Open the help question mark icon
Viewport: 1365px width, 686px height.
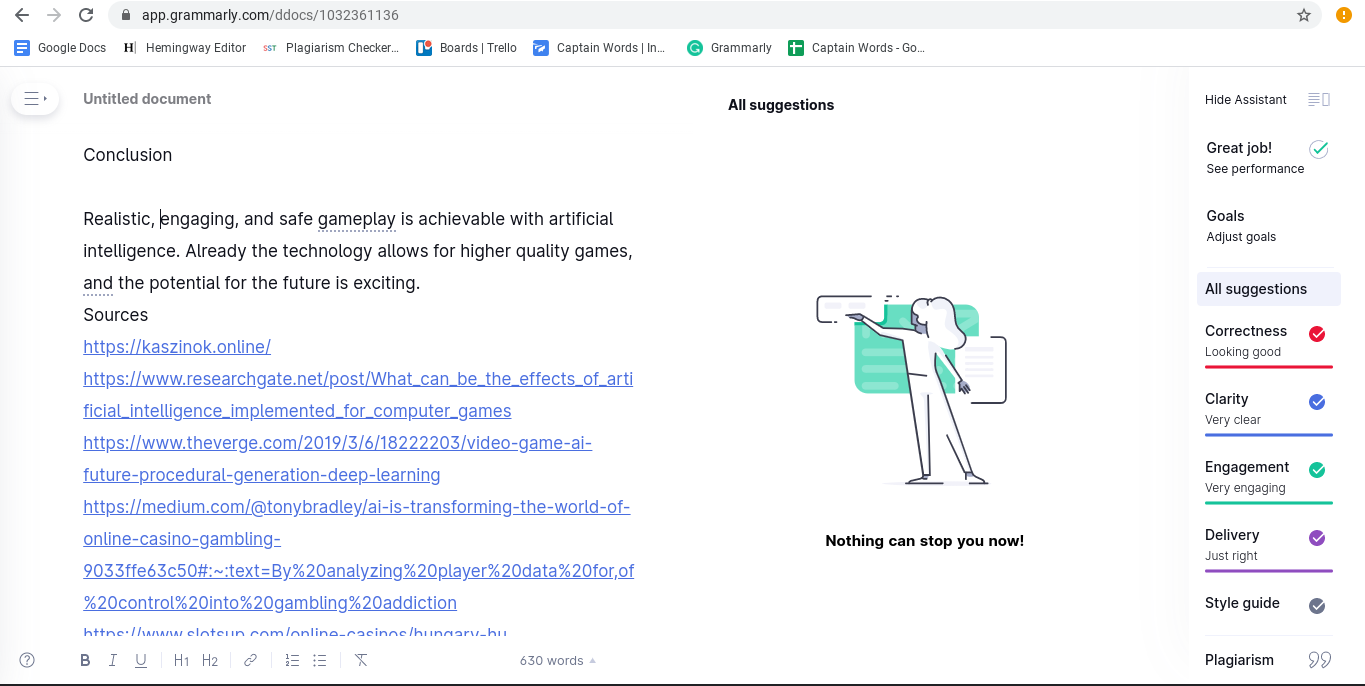(x=27, y=660)
